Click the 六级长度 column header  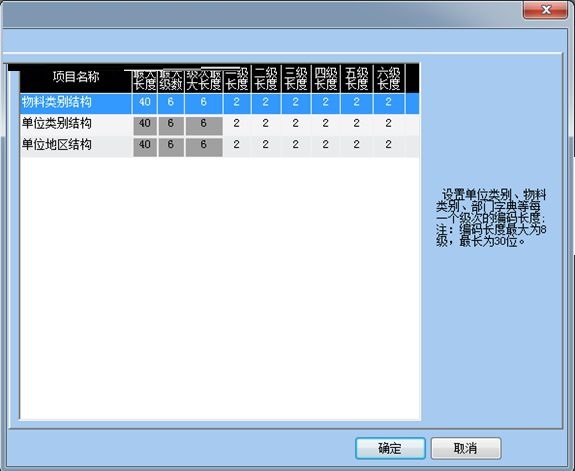click(389, 78)
